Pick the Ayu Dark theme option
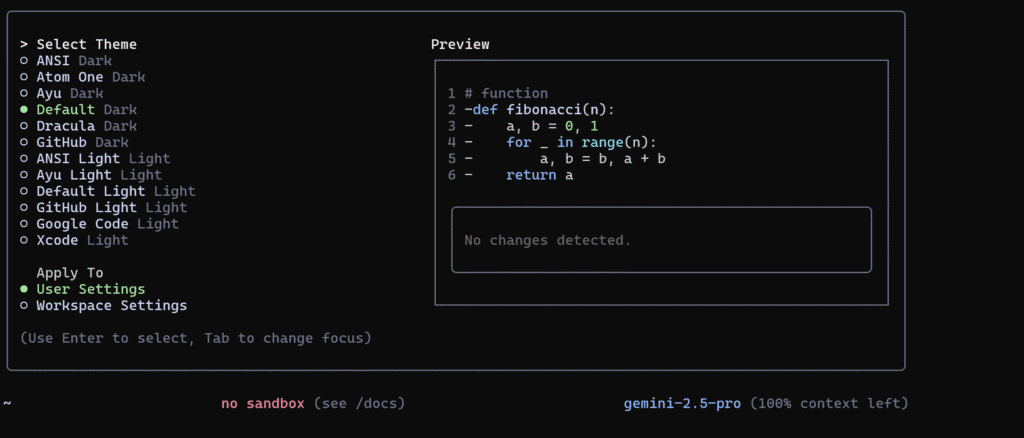 [61, 93]
